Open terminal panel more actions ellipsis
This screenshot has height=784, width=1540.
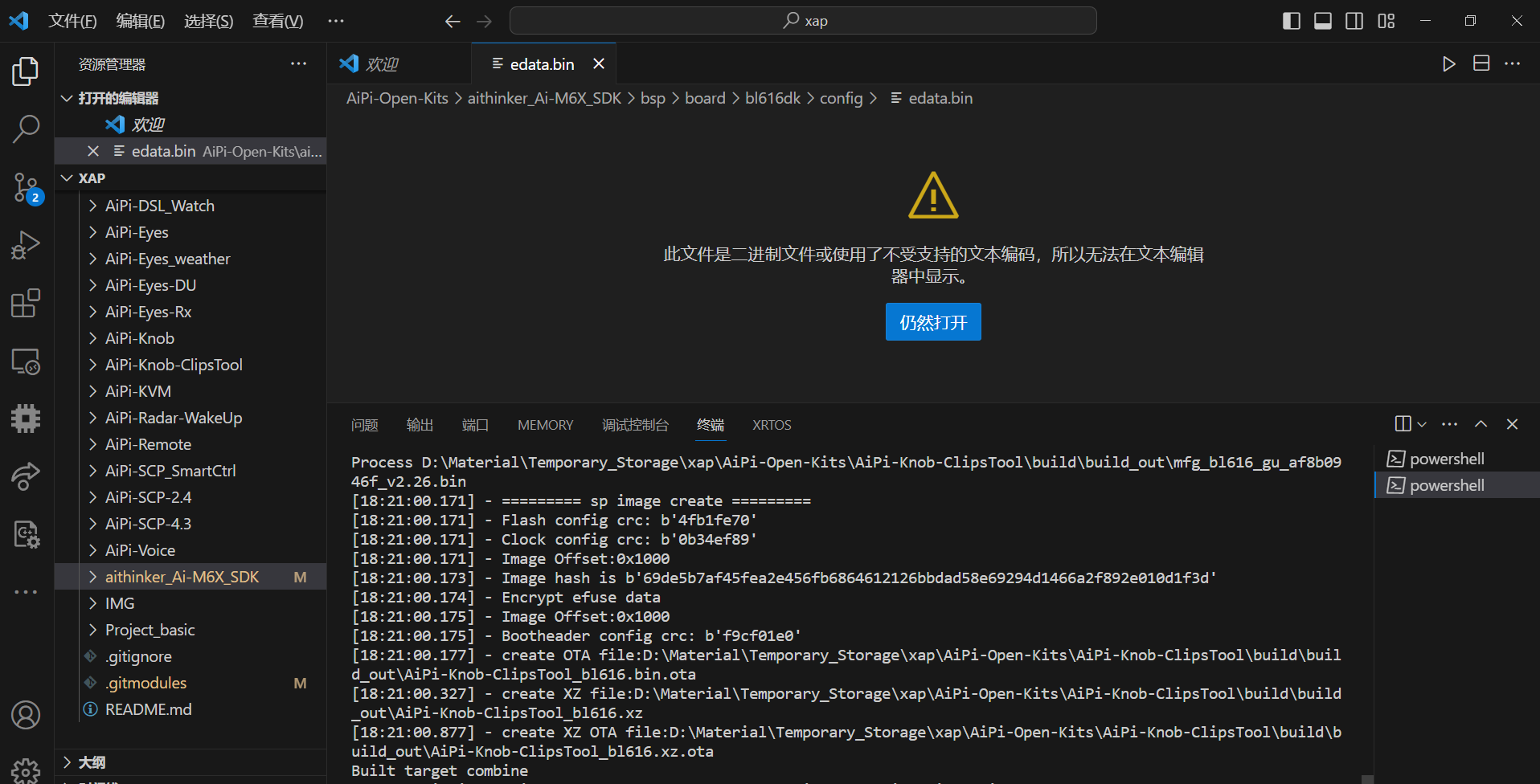click(x=1450, y=424)
